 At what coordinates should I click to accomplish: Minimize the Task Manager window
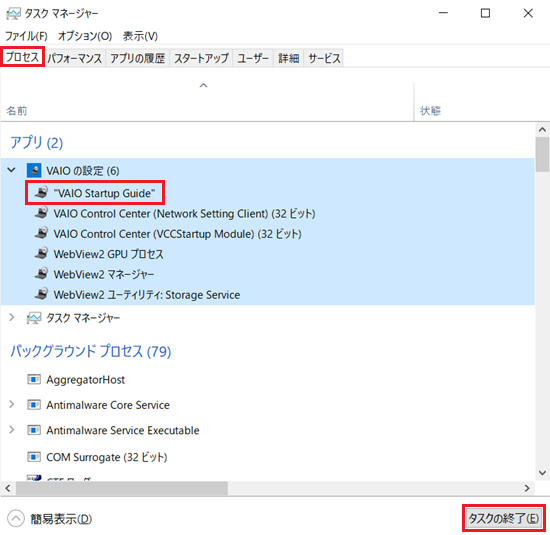point(443,13)
